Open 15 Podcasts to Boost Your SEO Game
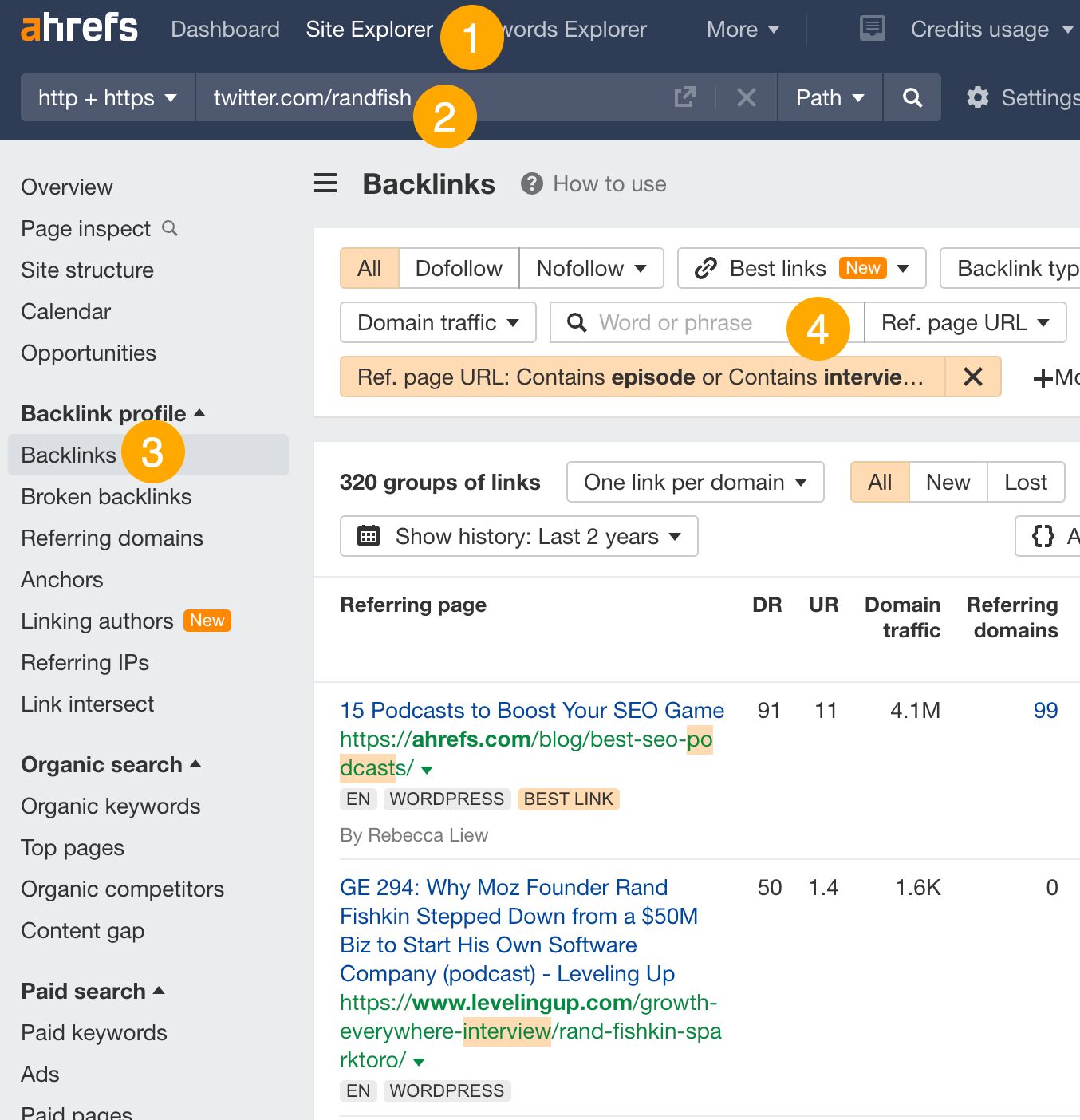Viewport: 1080px width, 1120px height. [x=531, y=710]
